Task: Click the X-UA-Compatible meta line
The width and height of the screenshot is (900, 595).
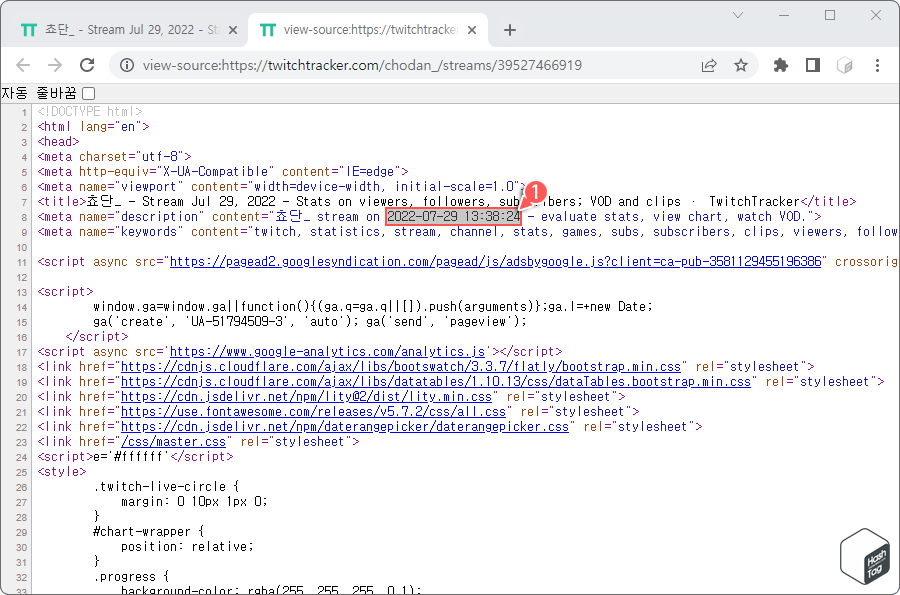Action: coord(223,172)
